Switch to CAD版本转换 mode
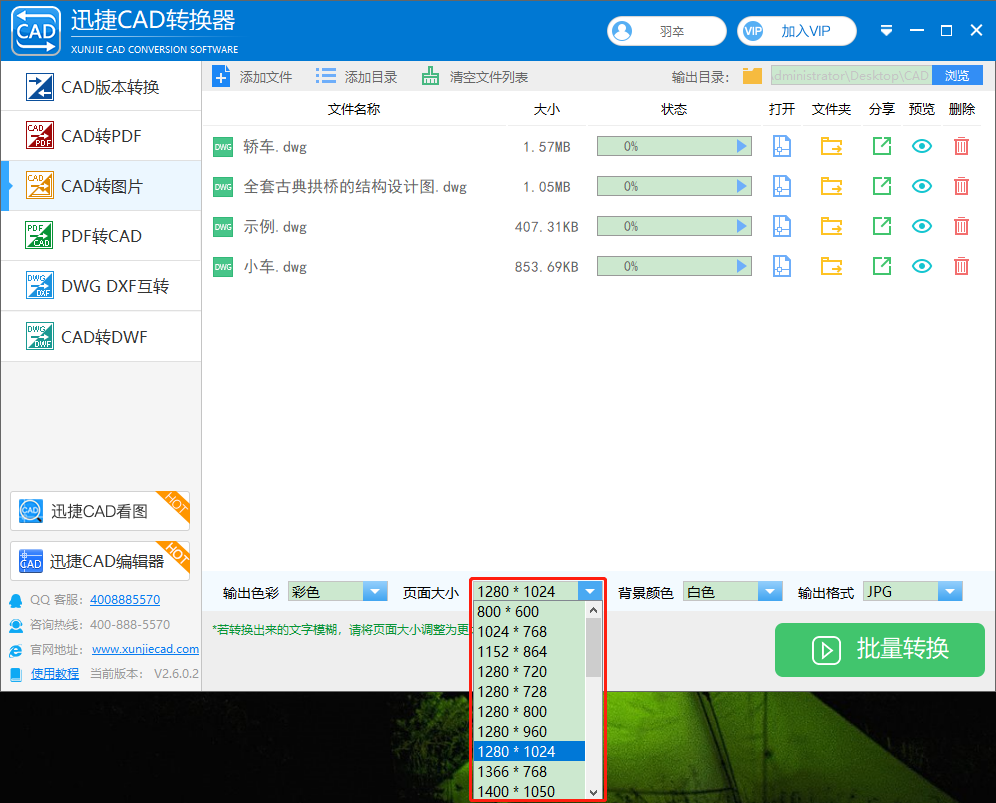This screenshot has height=803, width=996. pyautogui.click(x=102, y=87)
